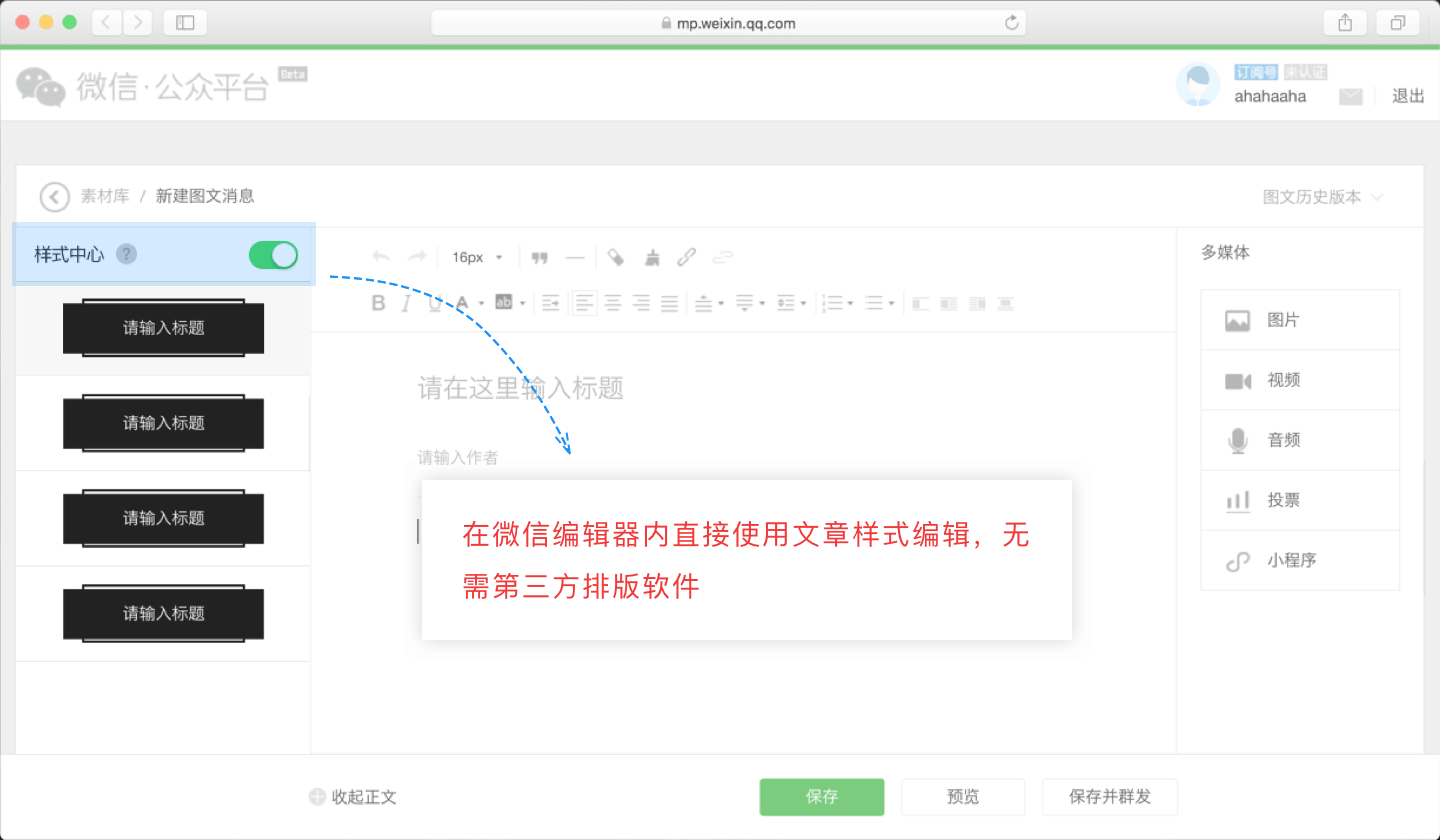Insert a blockquote with the quote icon
This screenshot has height=840, width=1440.
click(540, 257)
